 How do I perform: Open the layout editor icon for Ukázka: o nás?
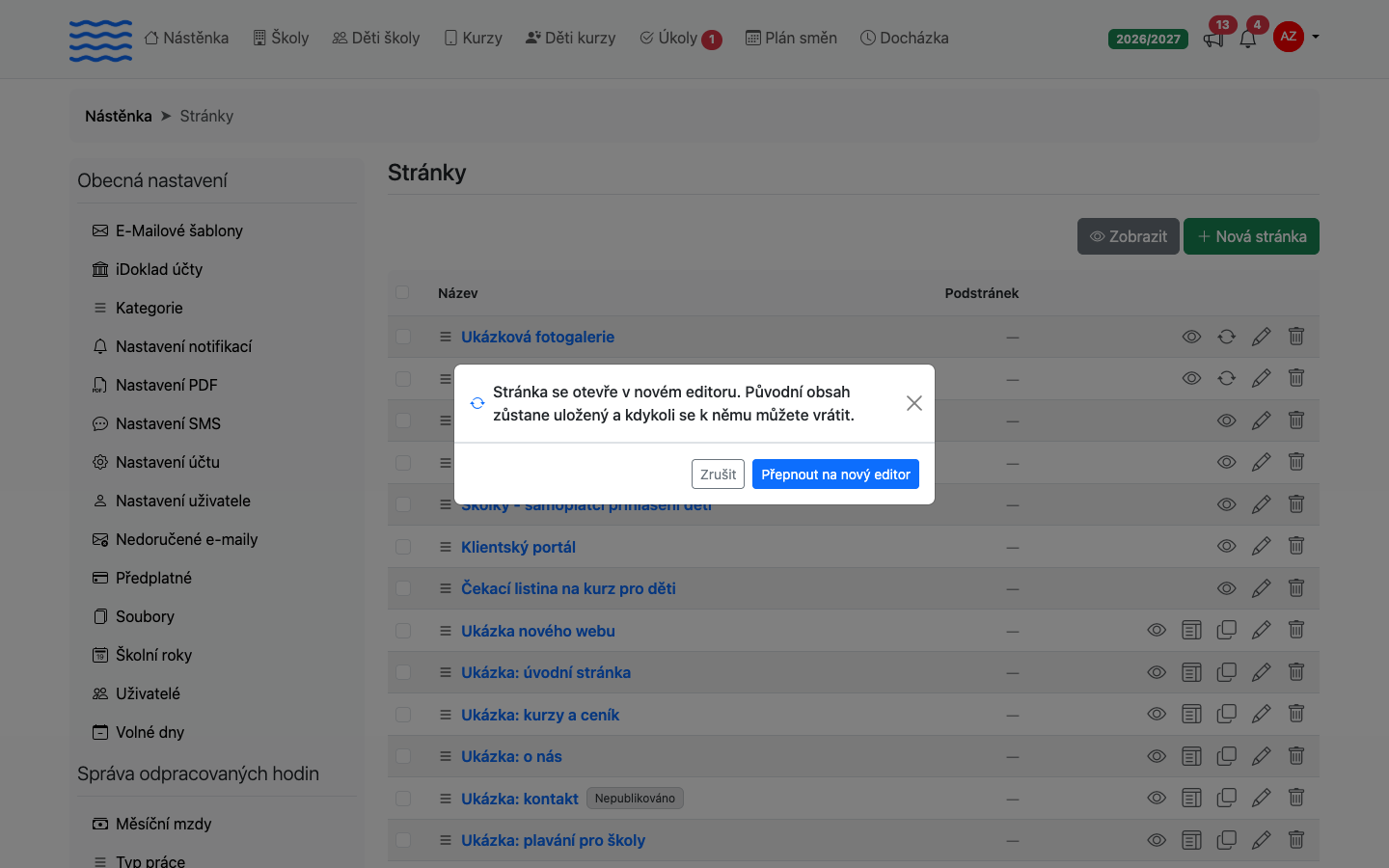point(1191,757)
